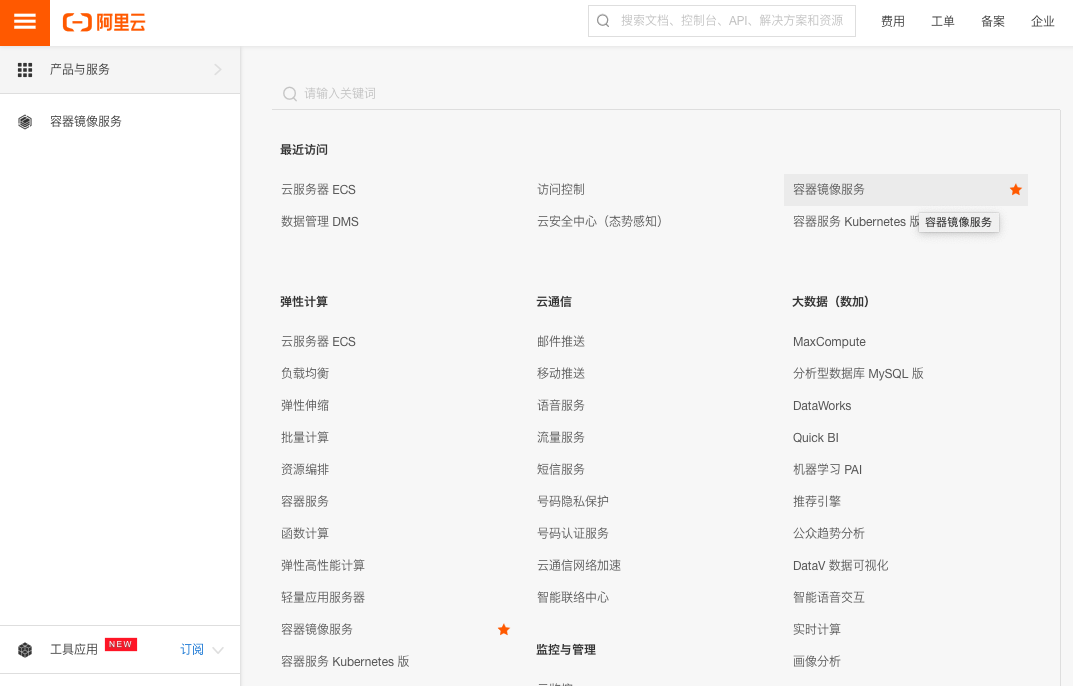Toggle the favorite star for 容器镜像服务 under 弹性计算

point(504,629)
